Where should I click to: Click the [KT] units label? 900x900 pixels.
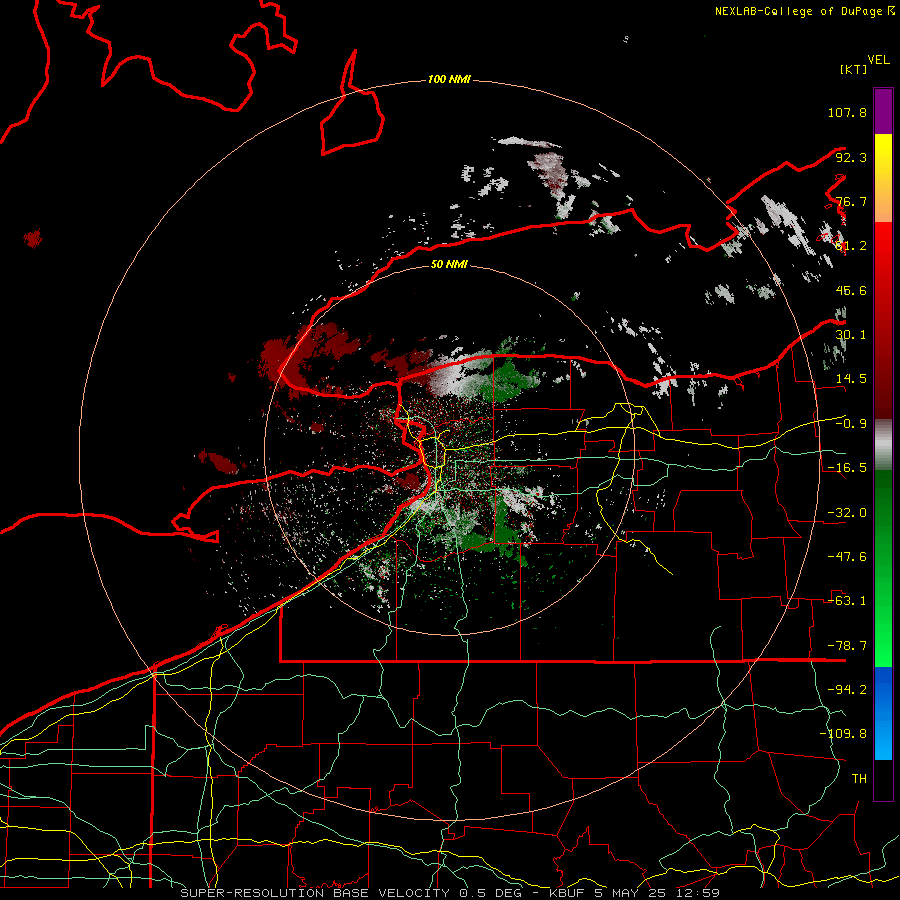[854, 69]
